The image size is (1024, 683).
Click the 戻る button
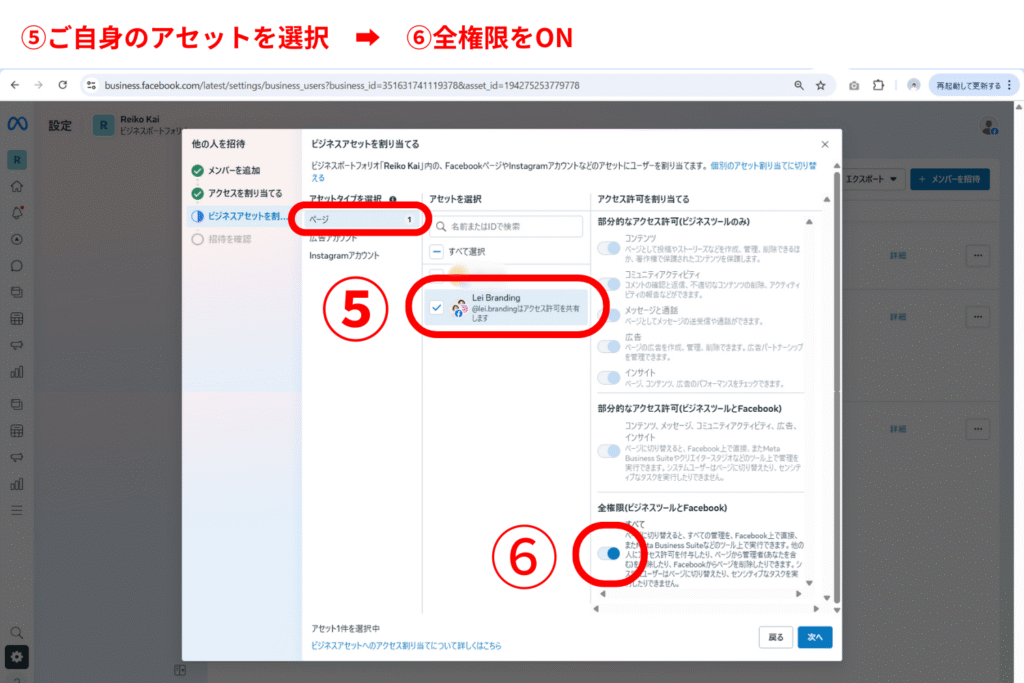pos(775,636)
